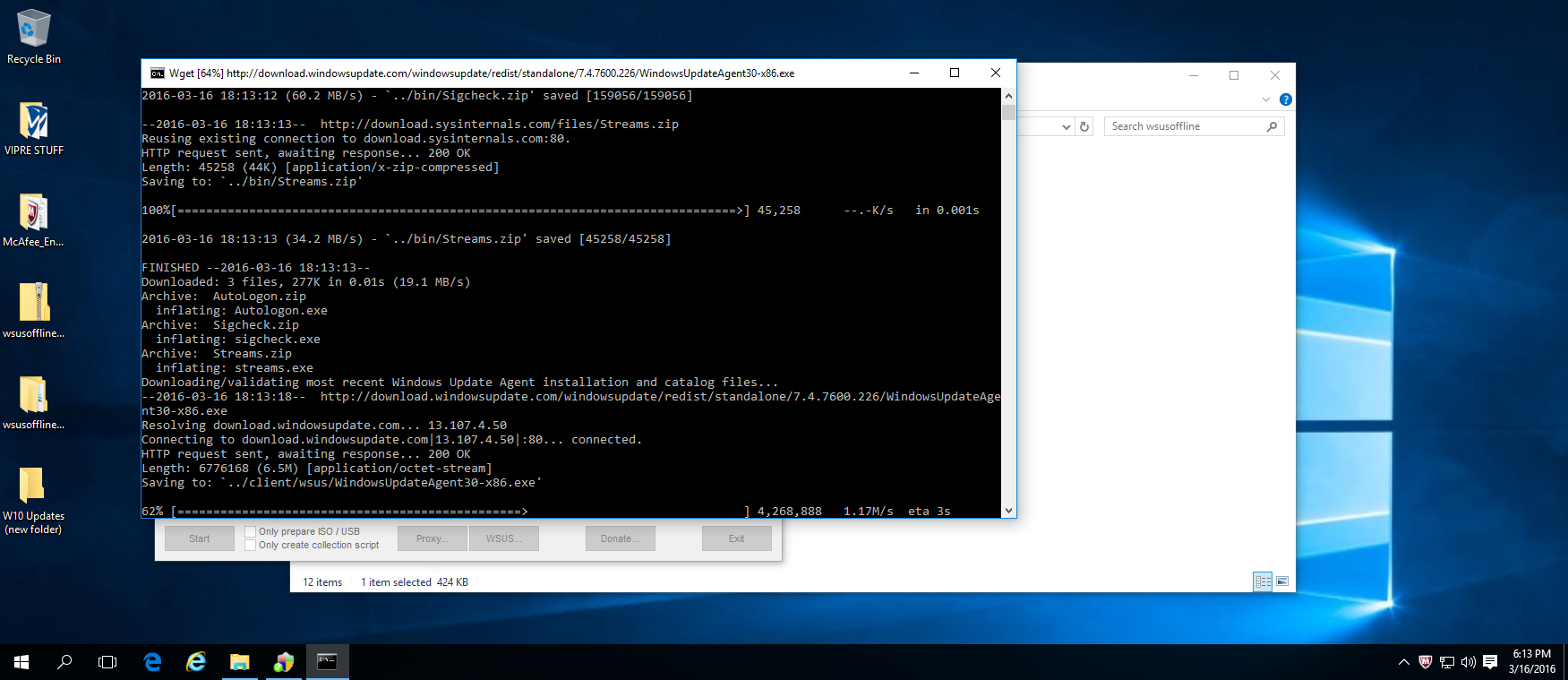This screenshot has width=1568, height=680.
Task: Switch Explorer to large icons view
Action: point(1282,581)
